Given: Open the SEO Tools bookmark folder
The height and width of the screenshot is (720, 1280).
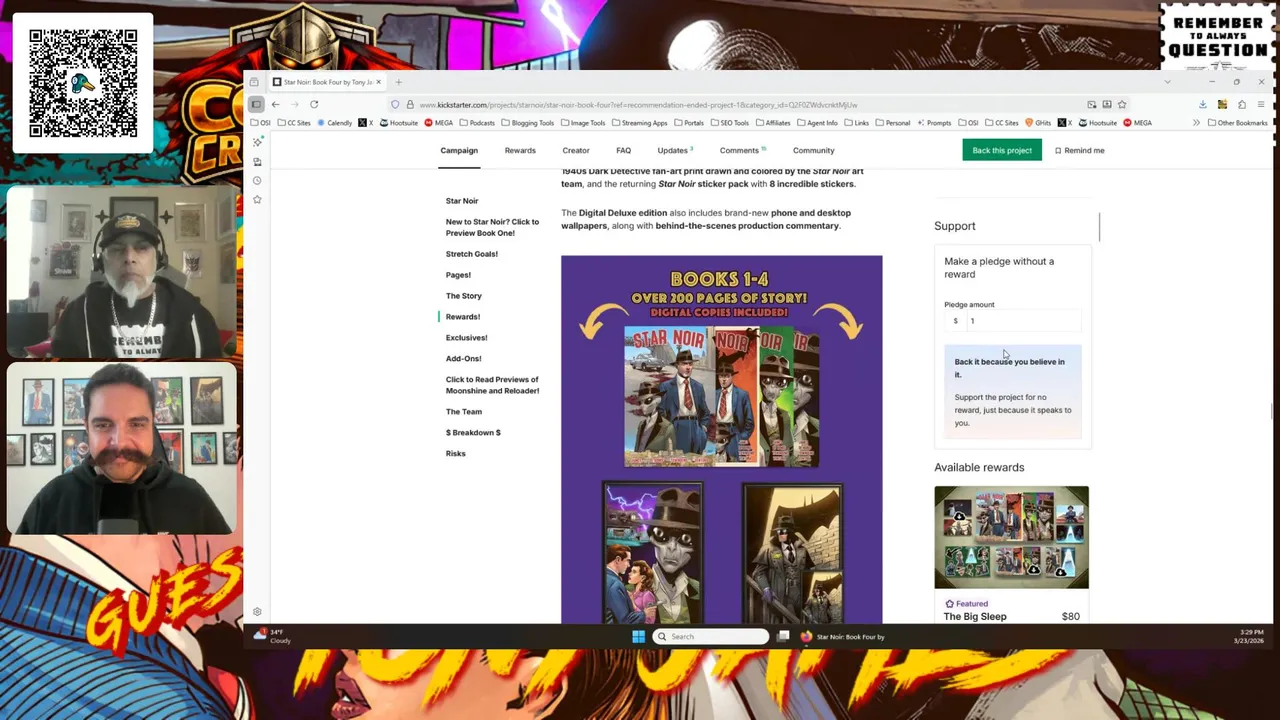Looking at the screenshot, I should click(729, 123).
